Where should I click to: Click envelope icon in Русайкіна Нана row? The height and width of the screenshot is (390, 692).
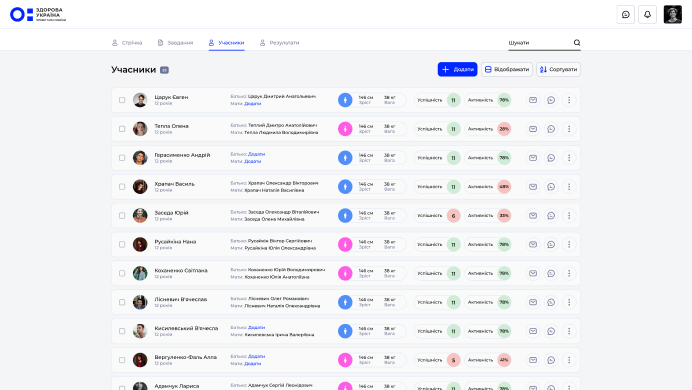click(x=533, y=244)
